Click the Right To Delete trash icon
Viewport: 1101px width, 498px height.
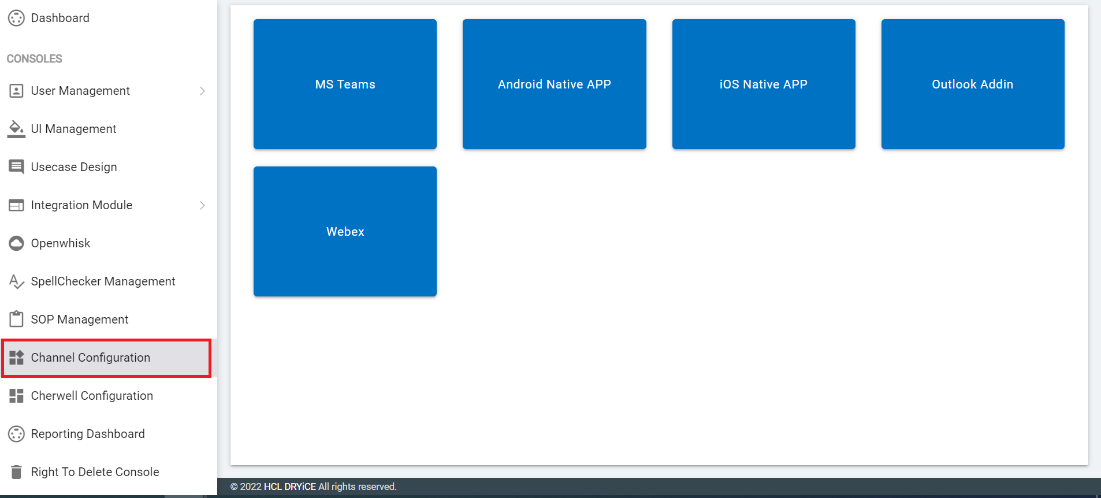[16, 472]
